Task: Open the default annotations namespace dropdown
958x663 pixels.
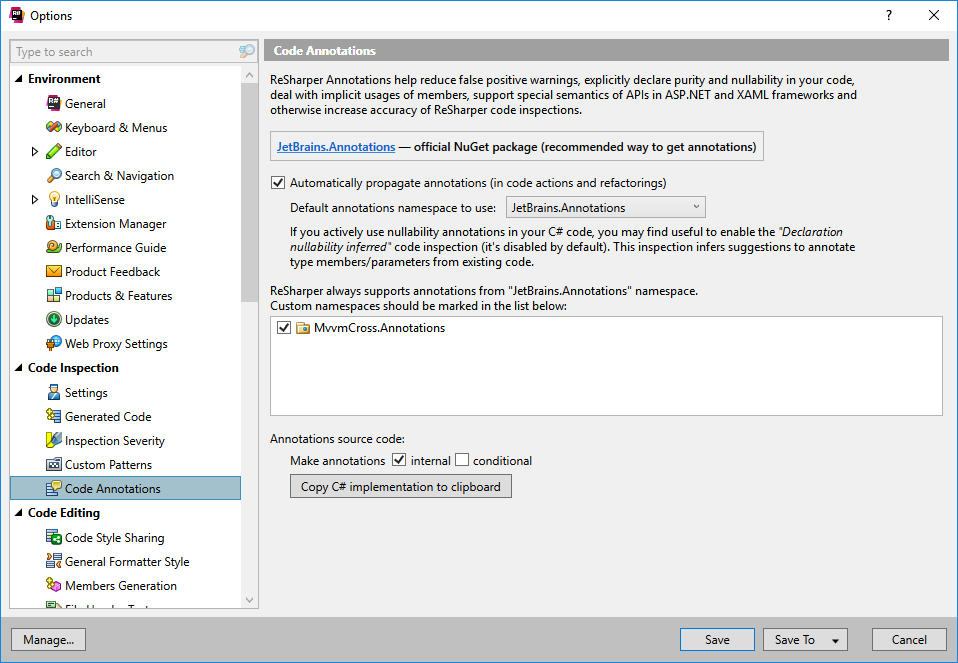Action: [x=605, y=207]
